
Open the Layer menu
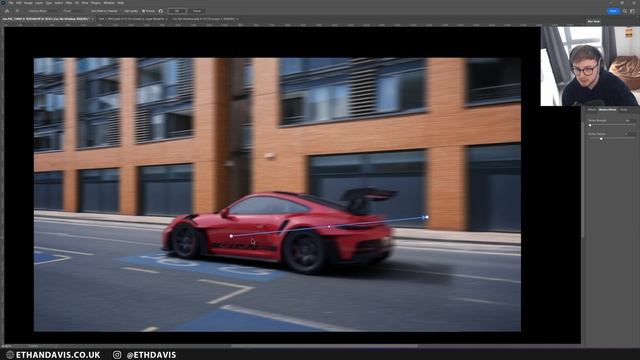tap(38, 3)
